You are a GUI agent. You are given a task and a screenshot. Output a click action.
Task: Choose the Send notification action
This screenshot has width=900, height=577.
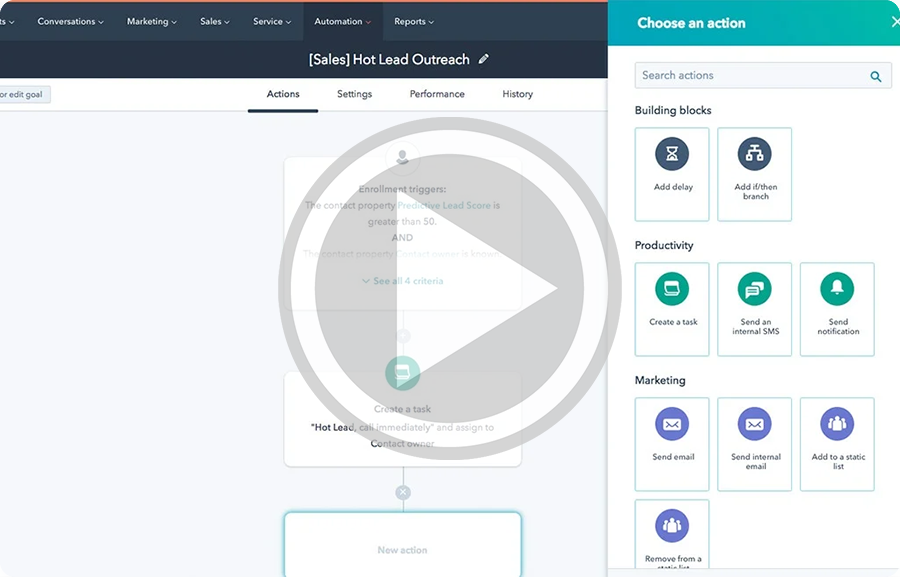point(837,309)
